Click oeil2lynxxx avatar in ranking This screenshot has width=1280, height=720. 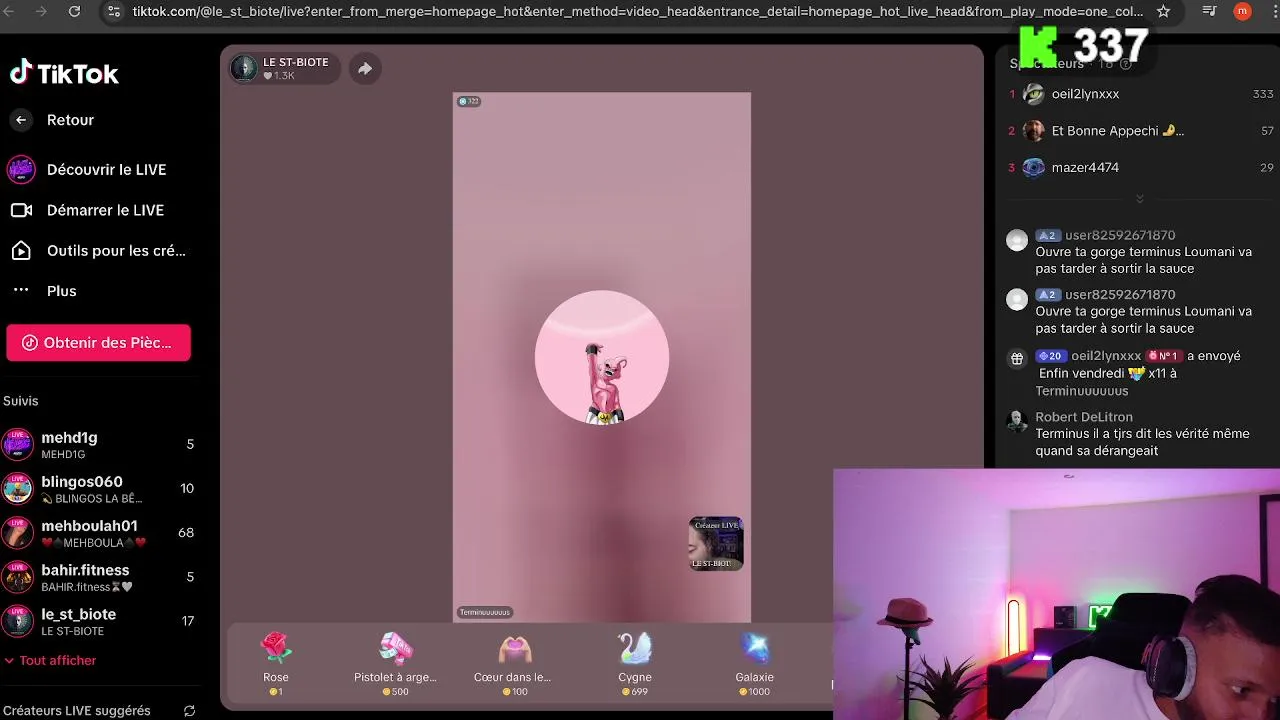(x=1034, y=94)
